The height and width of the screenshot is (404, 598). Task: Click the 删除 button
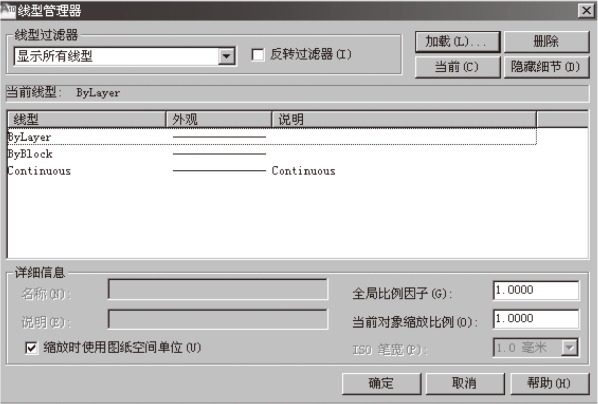[x=547, y=42]
